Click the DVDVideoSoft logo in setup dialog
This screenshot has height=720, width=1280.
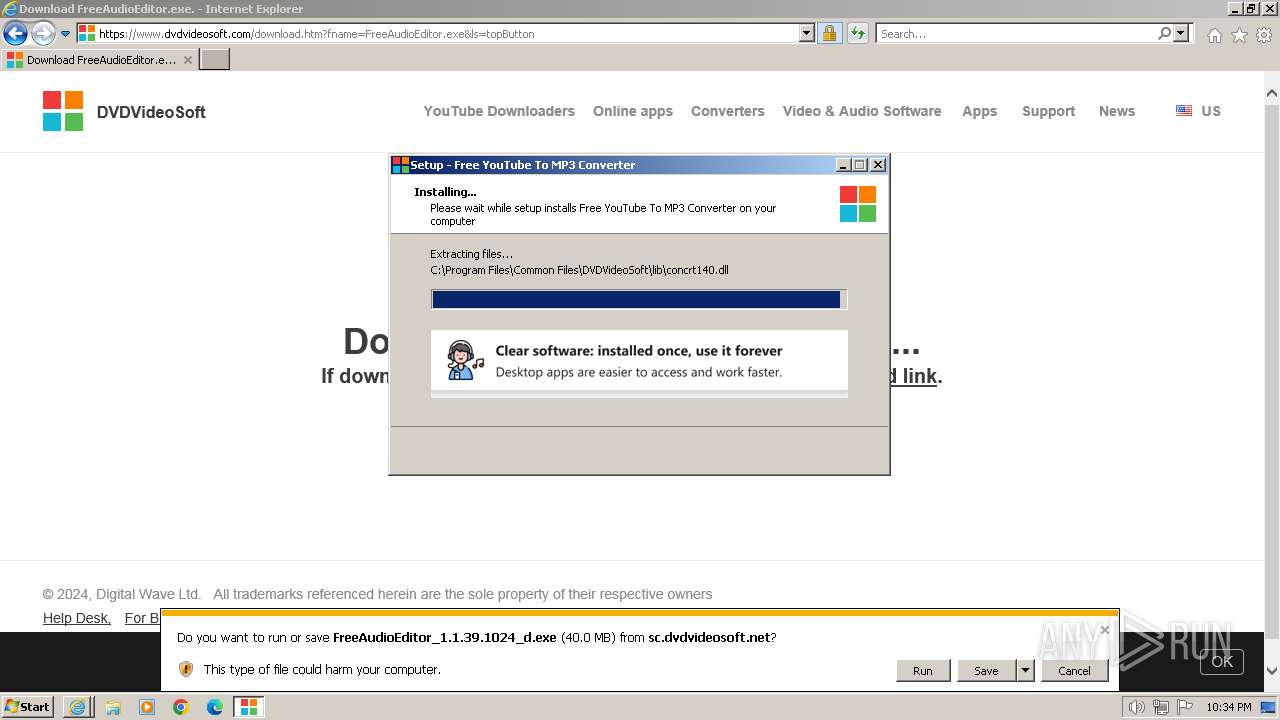[x=858, y=204]
